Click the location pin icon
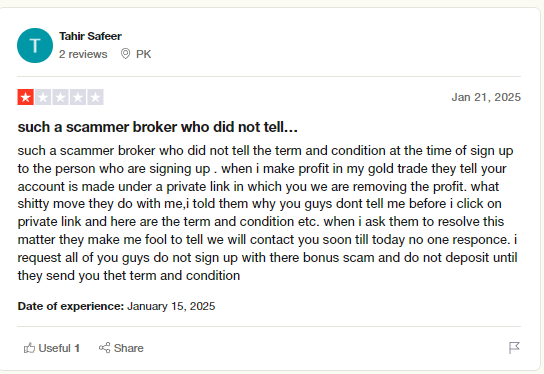The width and height of the screenshot is (544, 374). 125,54
